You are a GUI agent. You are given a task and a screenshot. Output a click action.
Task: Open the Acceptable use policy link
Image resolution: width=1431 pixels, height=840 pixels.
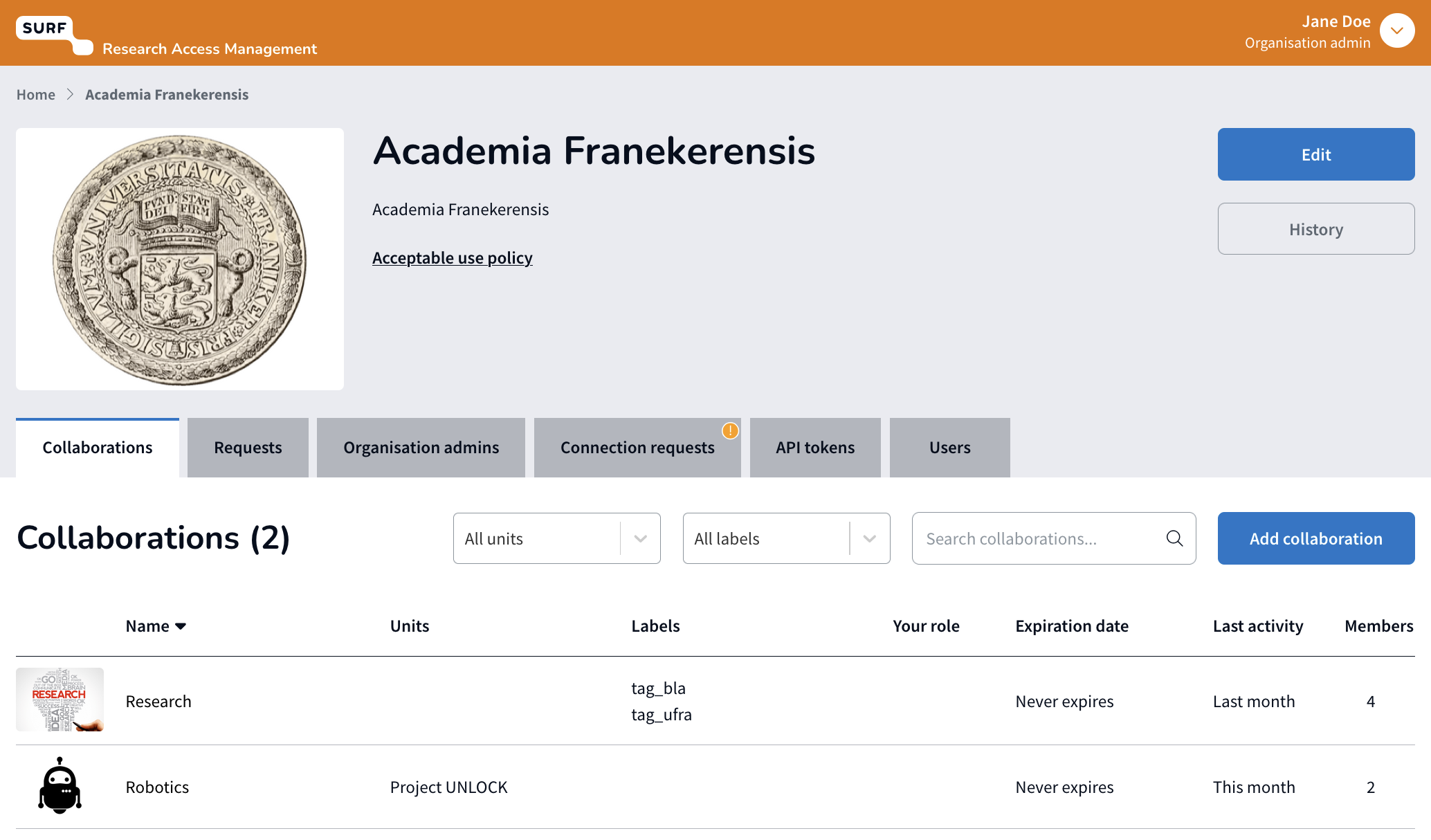(x=453, y=258)
